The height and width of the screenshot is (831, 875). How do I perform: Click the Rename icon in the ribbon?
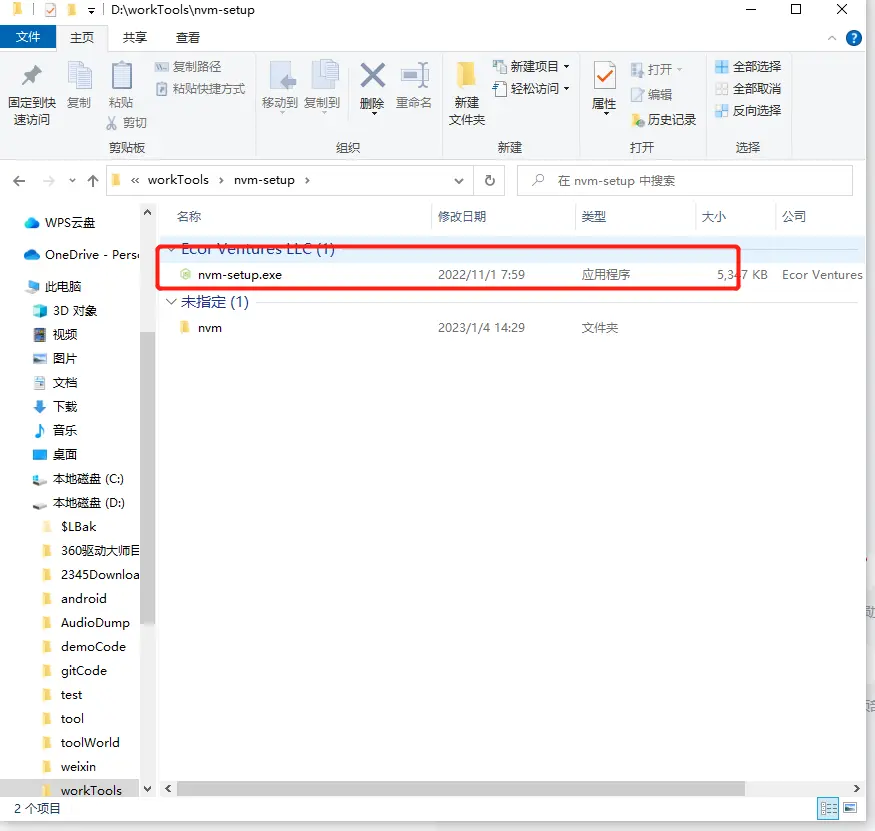point(413,77)
